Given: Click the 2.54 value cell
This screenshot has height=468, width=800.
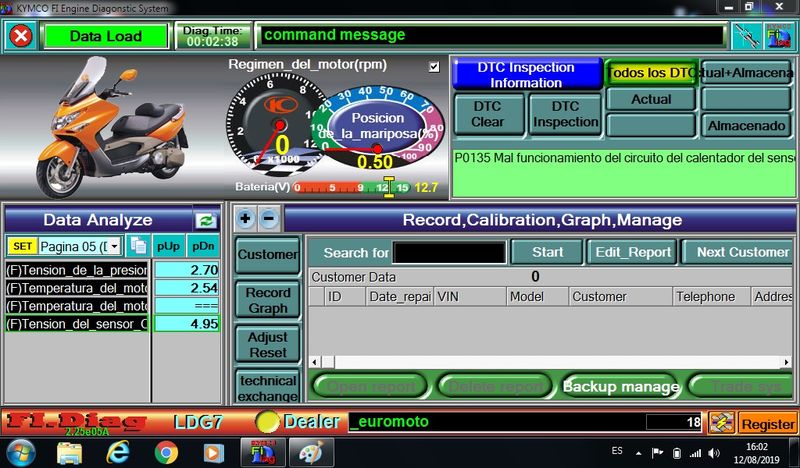Looking at the screenshot, I should click(x=187, y=288).
